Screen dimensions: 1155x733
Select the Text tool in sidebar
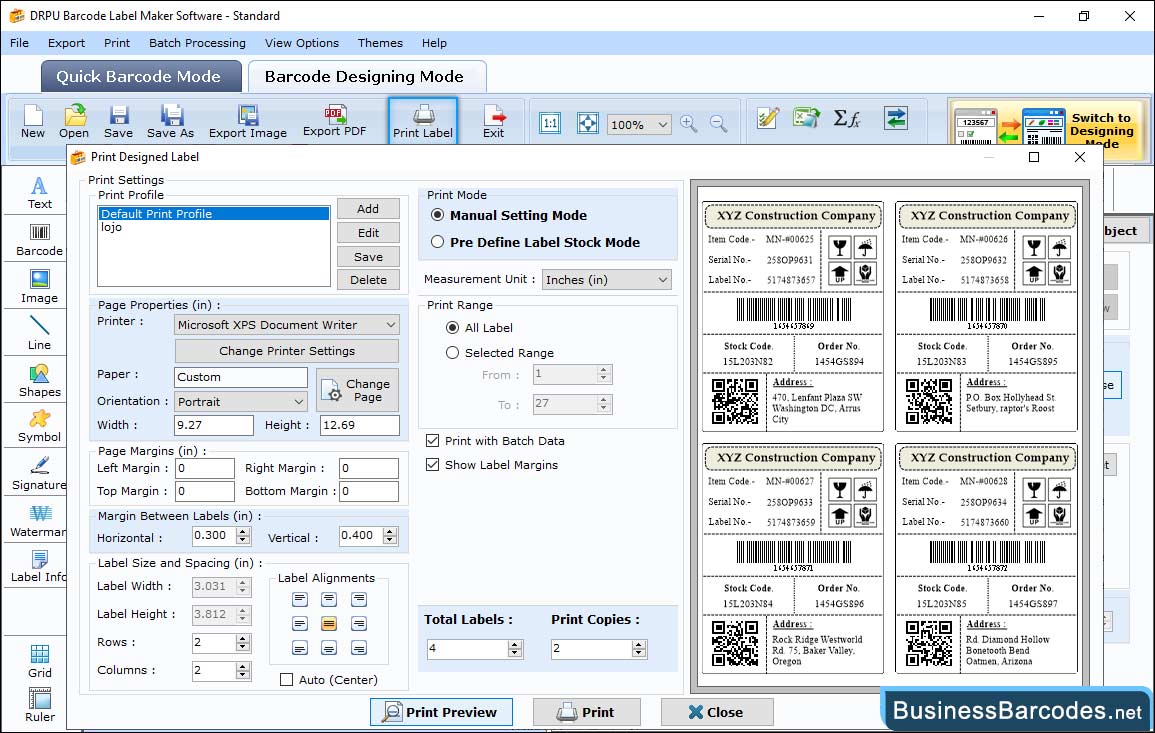coord(40,193)
